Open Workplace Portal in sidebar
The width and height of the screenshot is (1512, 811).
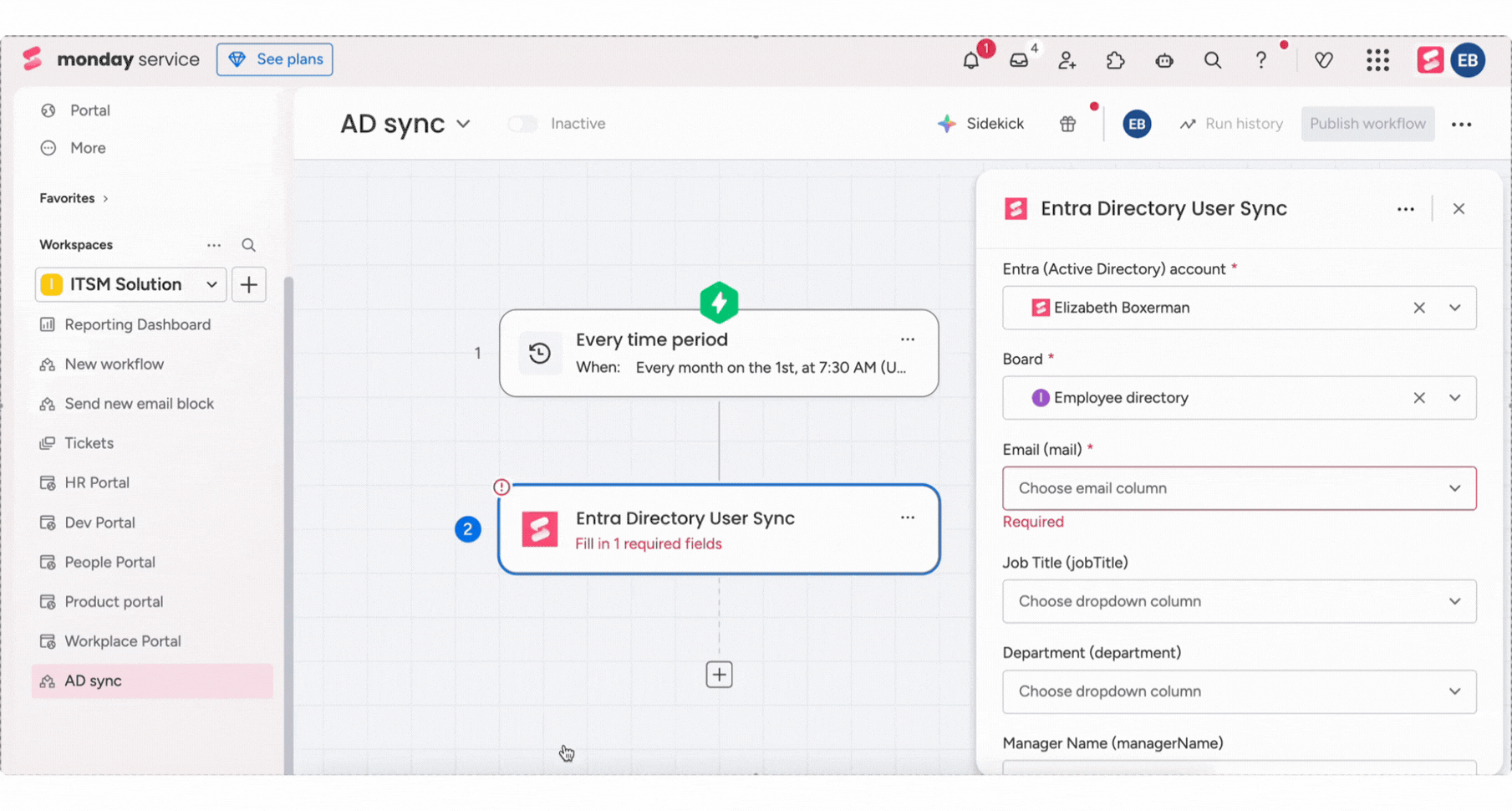click(x=122, y=641)
